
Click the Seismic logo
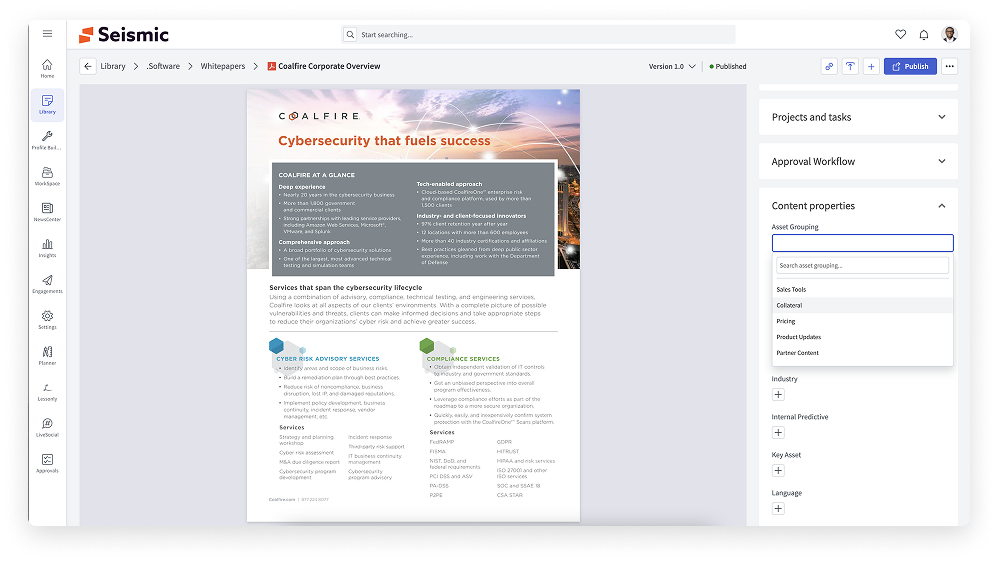[123, 34]
